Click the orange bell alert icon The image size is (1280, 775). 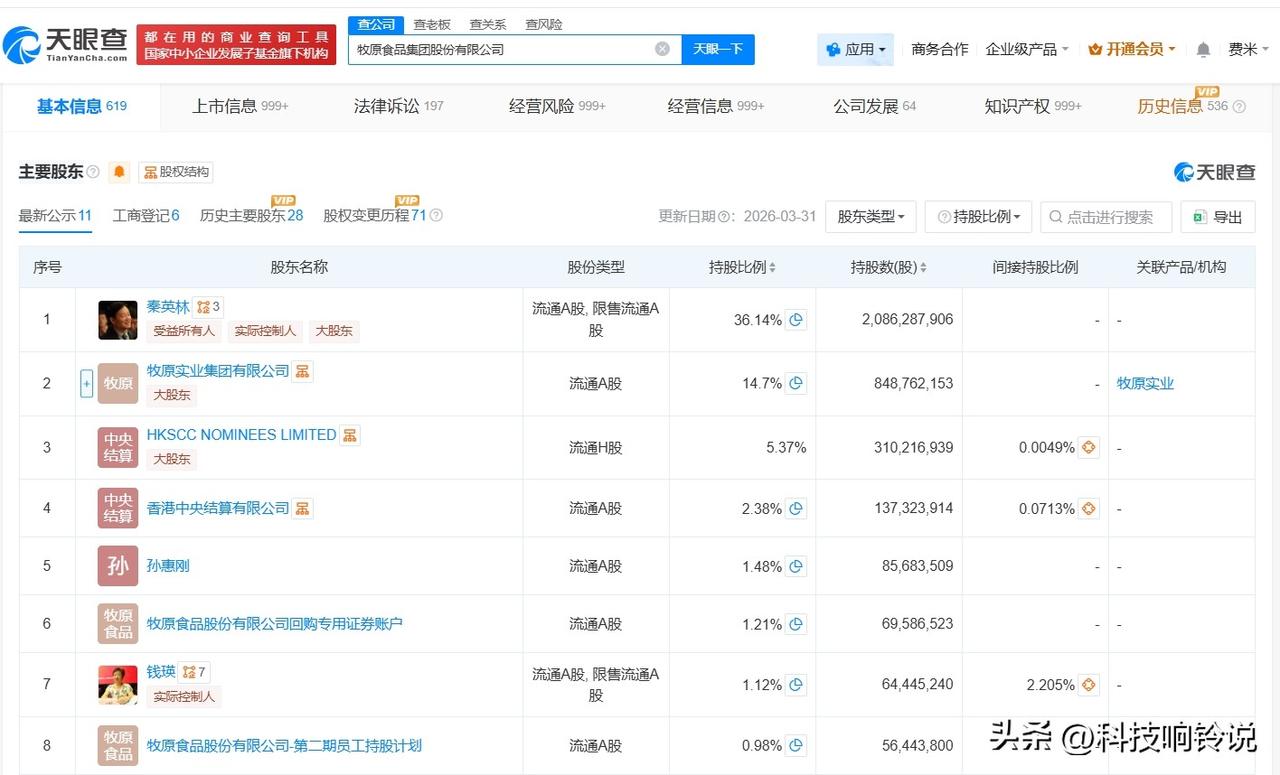tap(119, 172)
